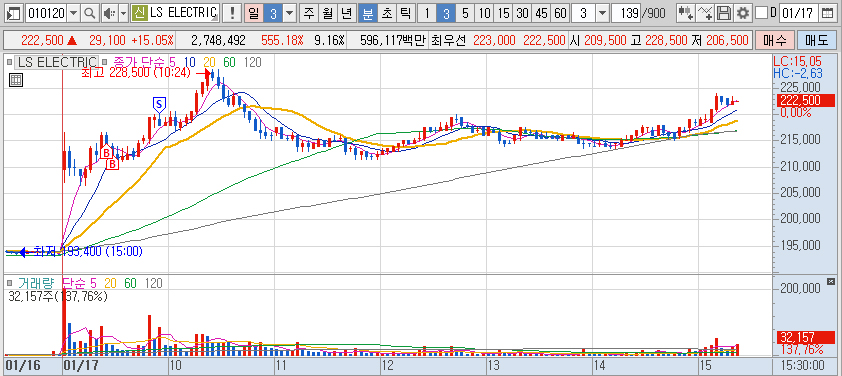Screen dimensions: 842x376
Task: Click the 거래량 volume panel legend label
Action: tap(37, 283)
